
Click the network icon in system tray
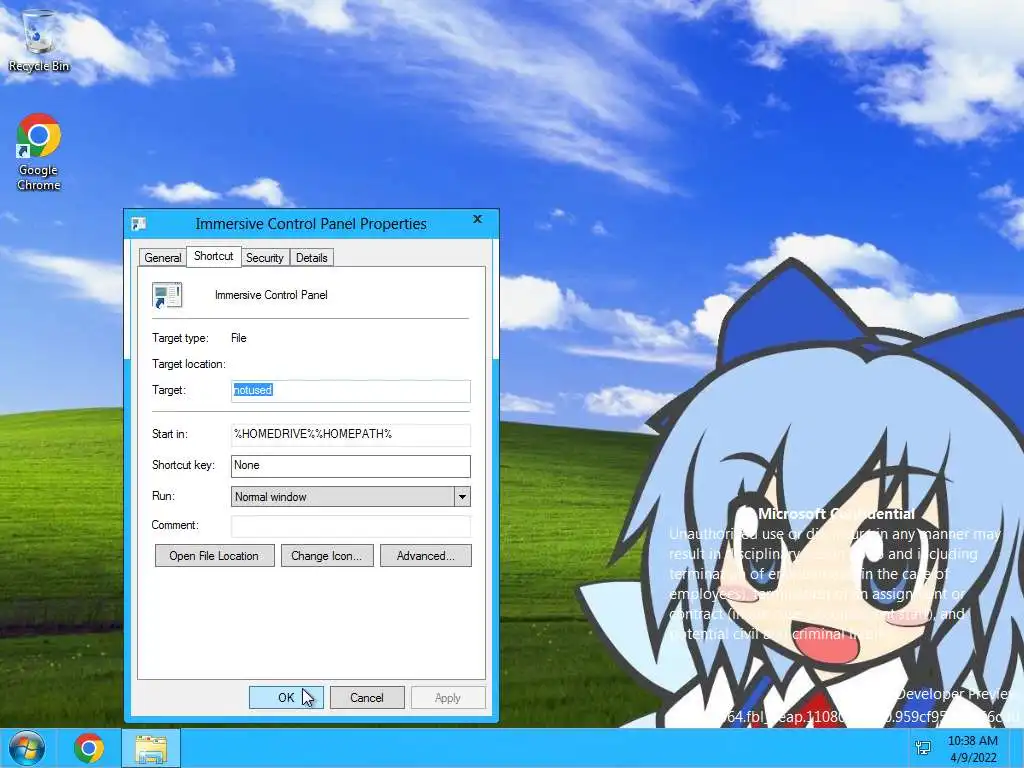(x=923, y=748)
